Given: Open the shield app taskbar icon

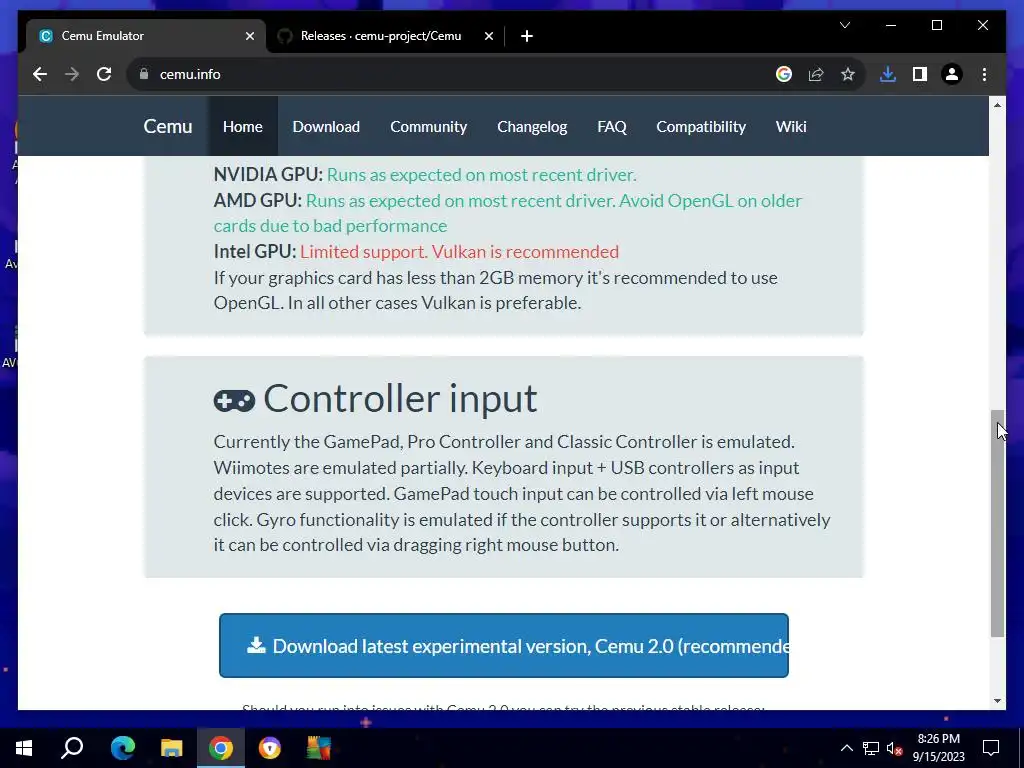Looking at the screenshot, I should click(x=270, y=748).
